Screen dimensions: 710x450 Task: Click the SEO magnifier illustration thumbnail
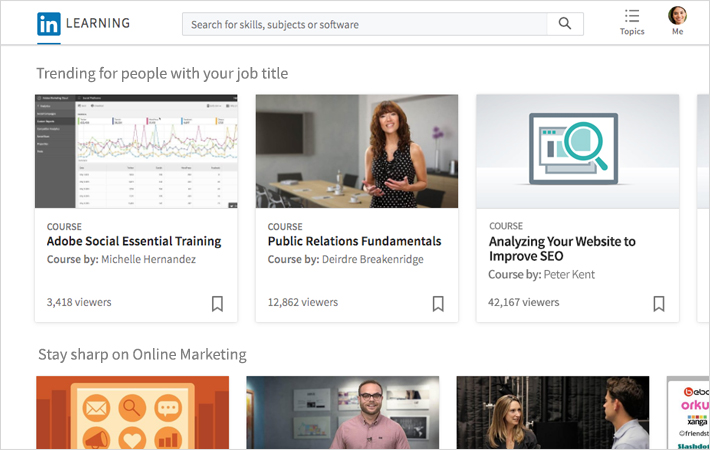(x=577, y=151)
